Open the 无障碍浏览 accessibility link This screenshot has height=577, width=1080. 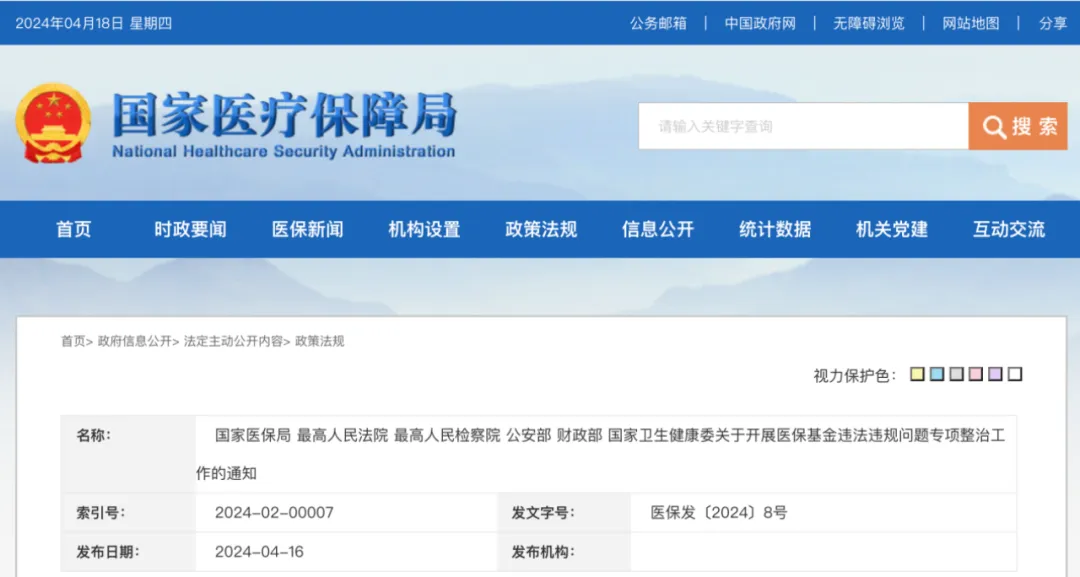coord(869,23)
